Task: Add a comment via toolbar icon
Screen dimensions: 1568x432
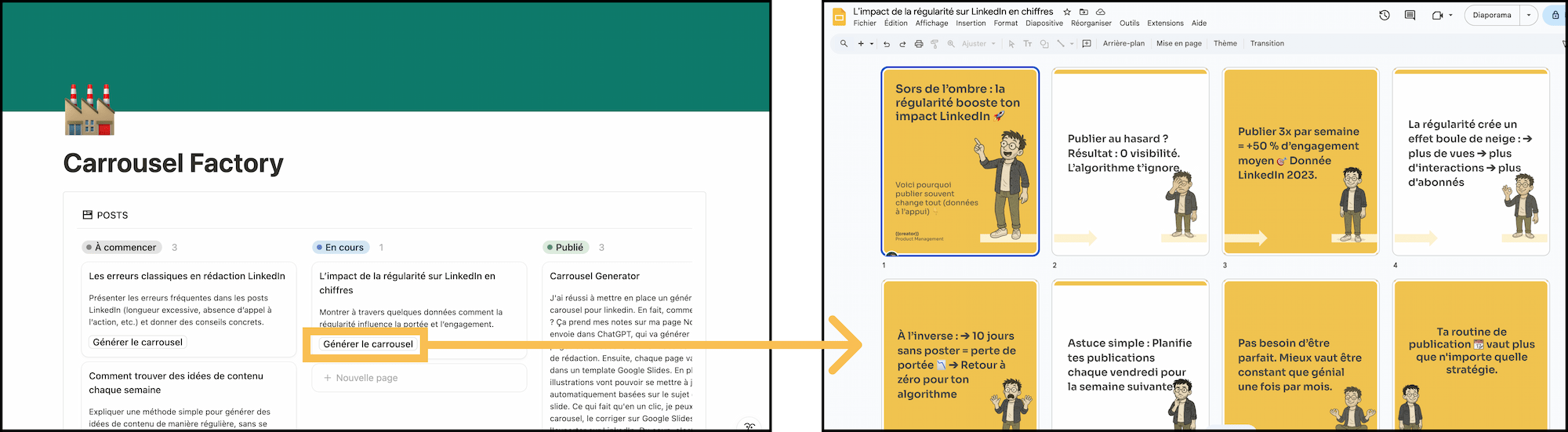Action: point(1087,44)
